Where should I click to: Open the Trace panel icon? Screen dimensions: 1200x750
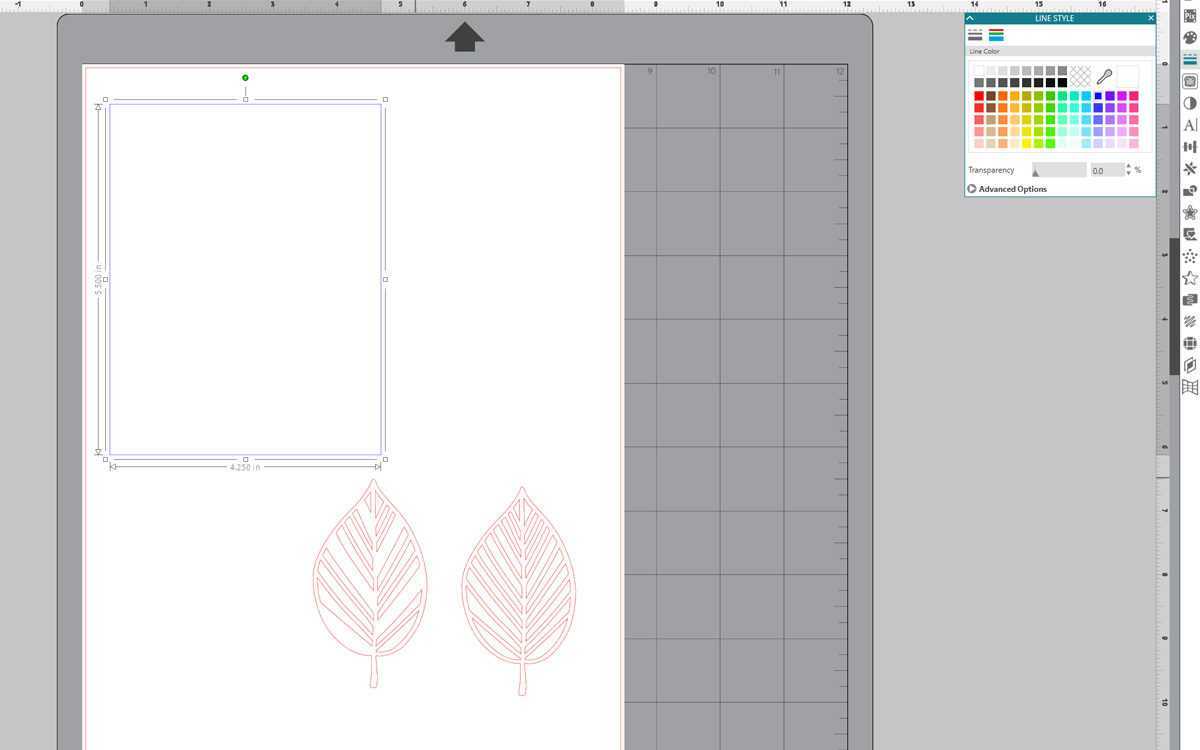1190,81
